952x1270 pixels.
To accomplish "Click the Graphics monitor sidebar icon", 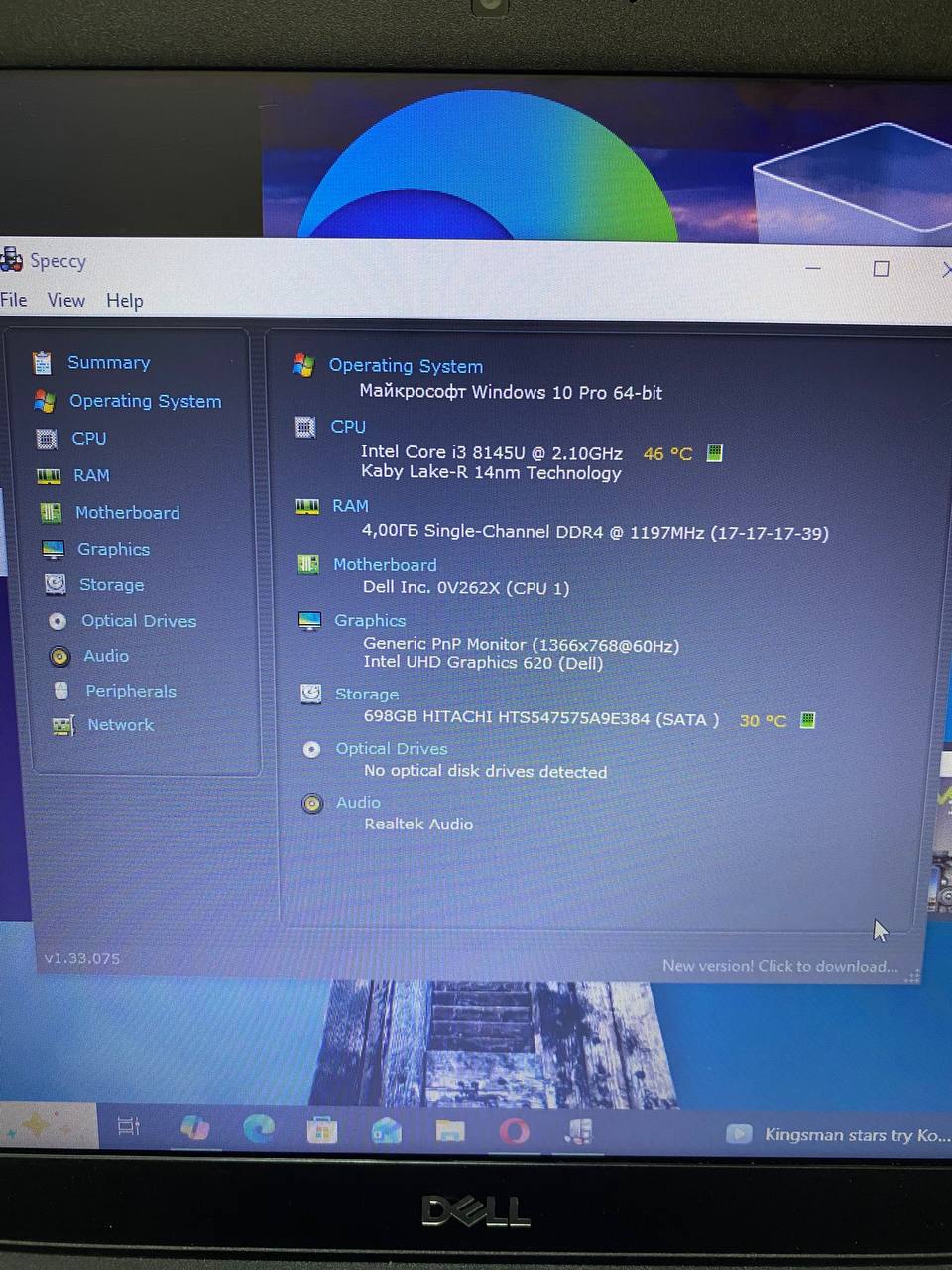I will coord(54,549).
